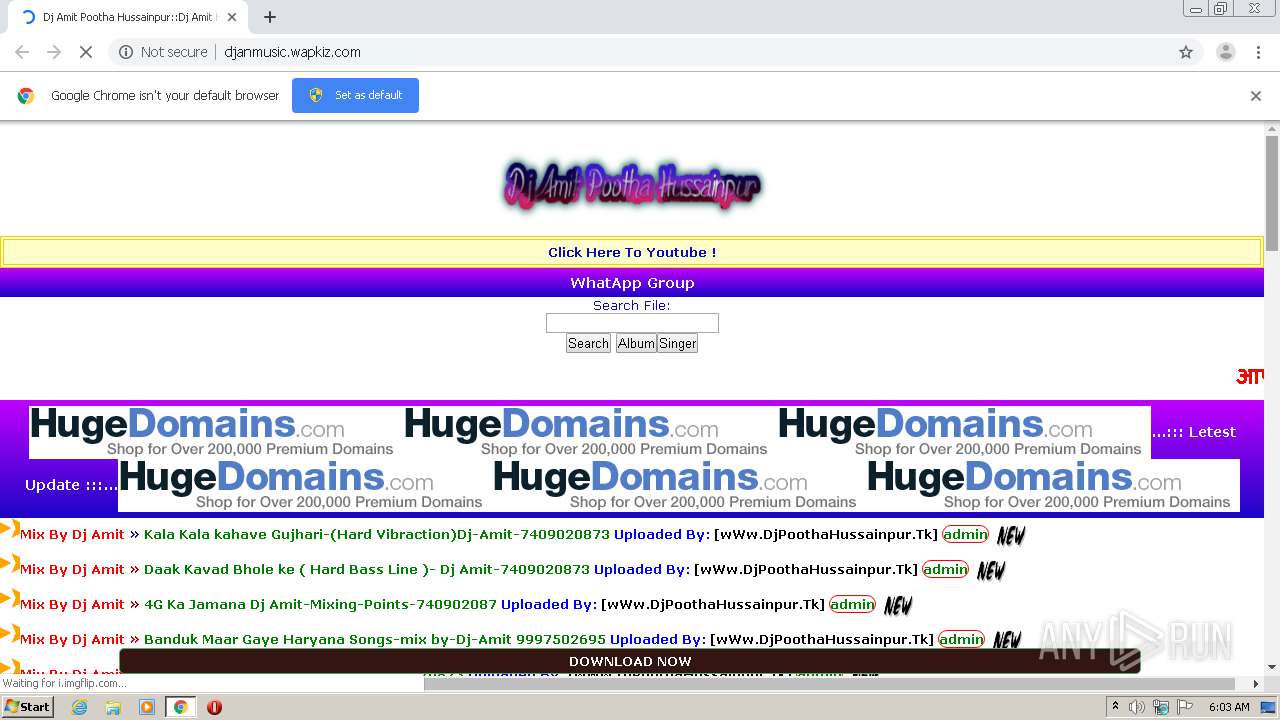Open Banduk Maar Gaye Haryana Songs link

point(374,639)
